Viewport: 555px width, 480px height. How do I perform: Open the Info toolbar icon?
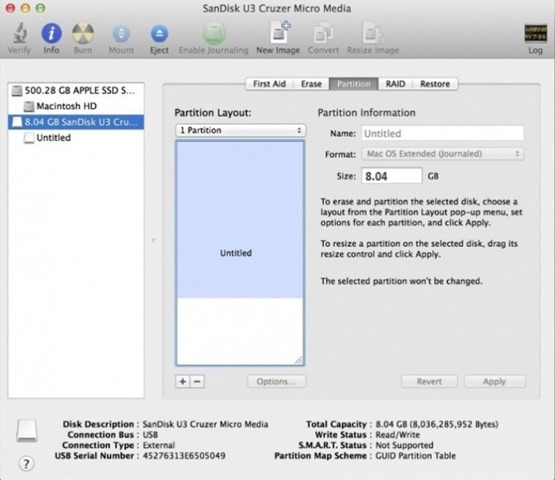pos(51,34)
